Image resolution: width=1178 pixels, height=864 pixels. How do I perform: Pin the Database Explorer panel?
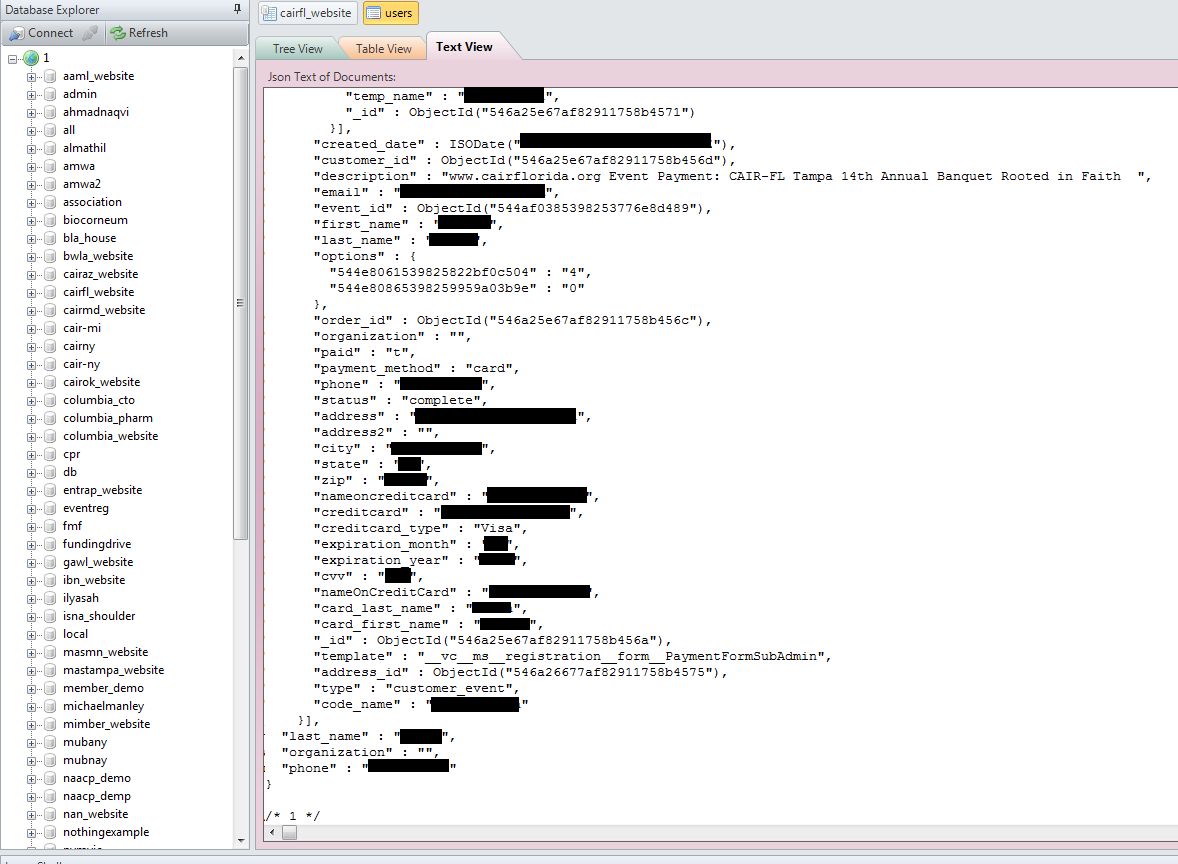click(237, 9)
